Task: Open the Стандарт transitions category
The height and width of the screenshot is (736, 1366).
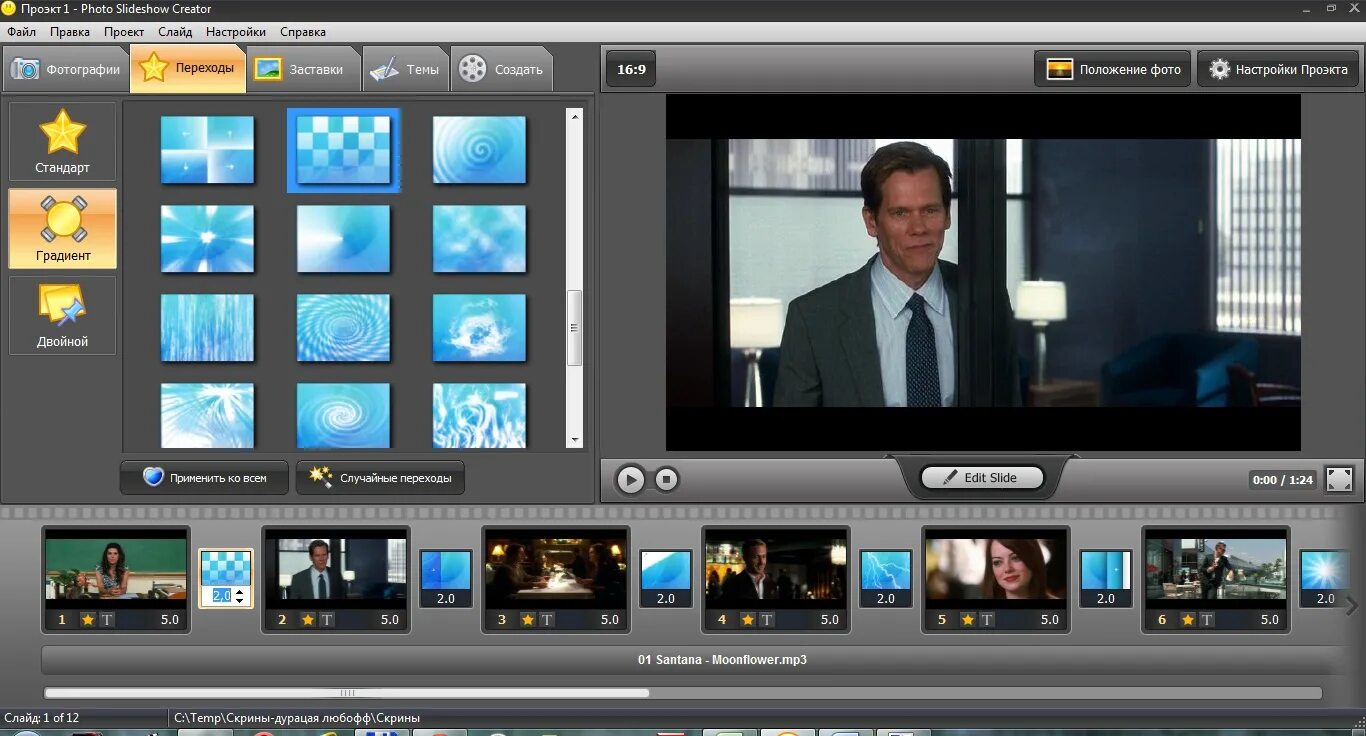Action: 63,142
